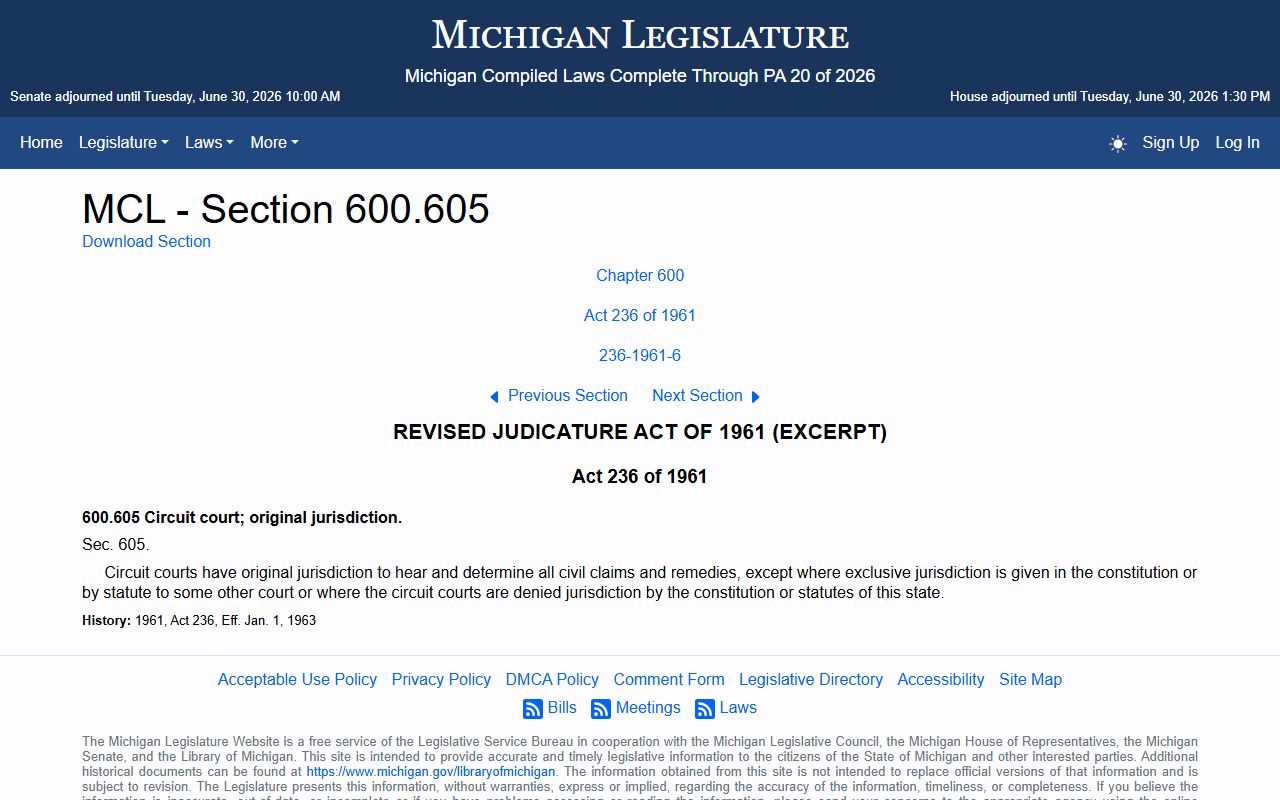Image resolution: width=1280 pixels, height=800 pixels.
Task: Open the Chapter 600 link
Action: tap(640, 275)
